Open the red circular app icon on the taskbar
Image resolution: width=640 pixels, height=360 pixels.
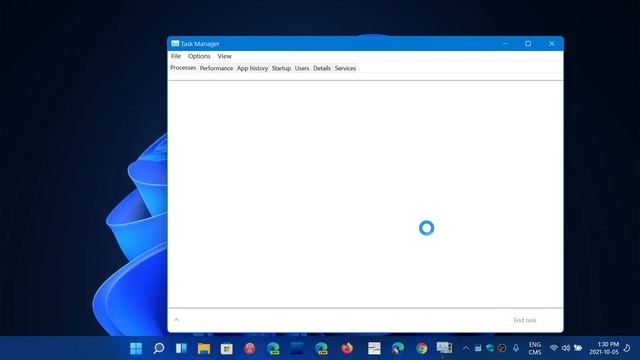point(250,348)
